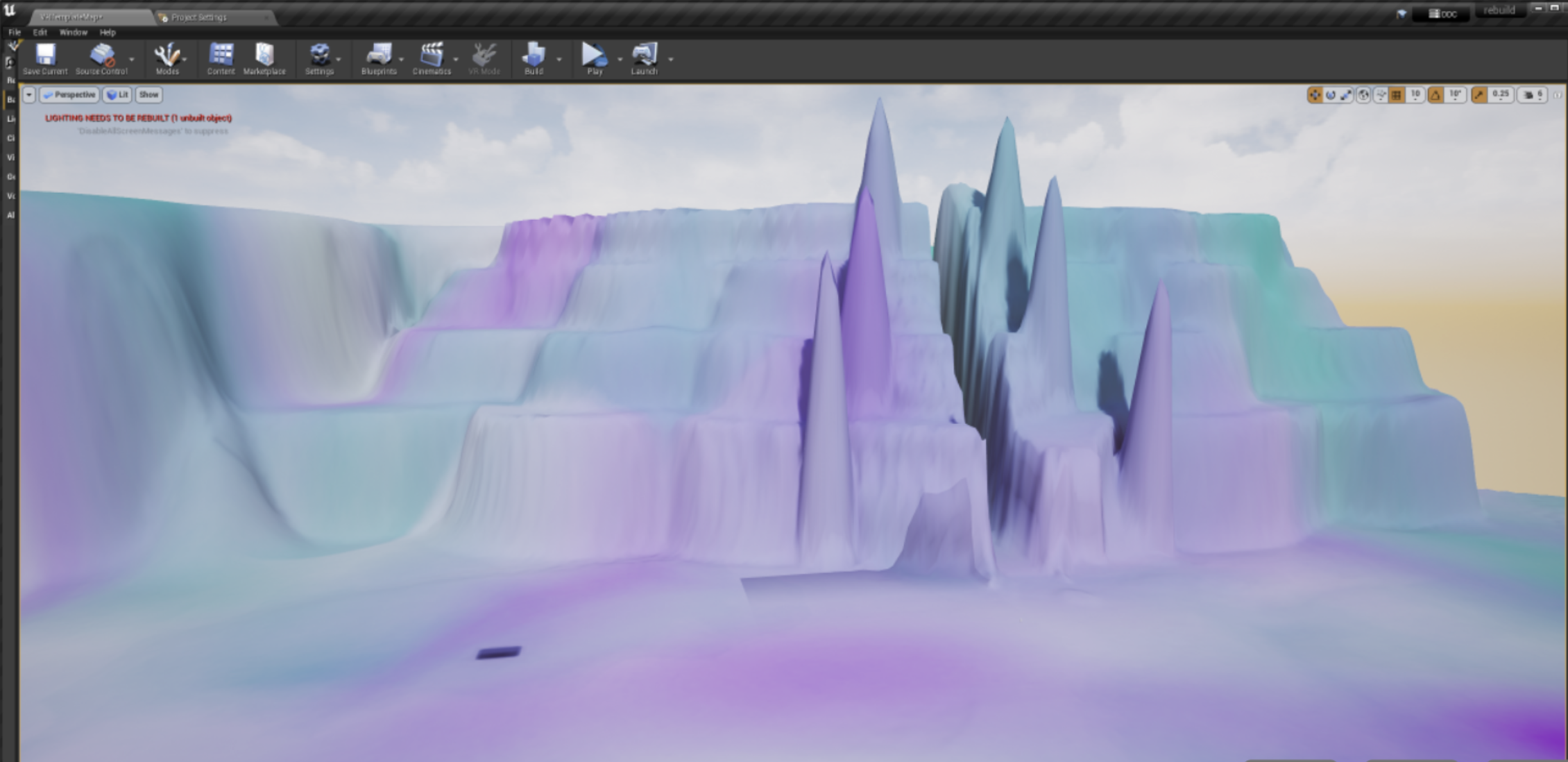Open the Window menu
This screenshot has height=762, width=1568.
pyautogui.click(x=73, y=33)
